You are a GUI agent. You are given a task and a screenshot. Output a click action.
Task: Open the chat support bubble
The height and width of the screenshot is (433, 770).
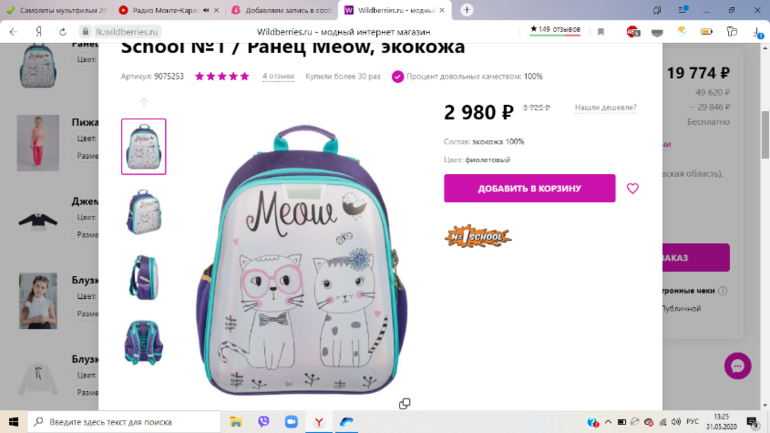(738, 366)
